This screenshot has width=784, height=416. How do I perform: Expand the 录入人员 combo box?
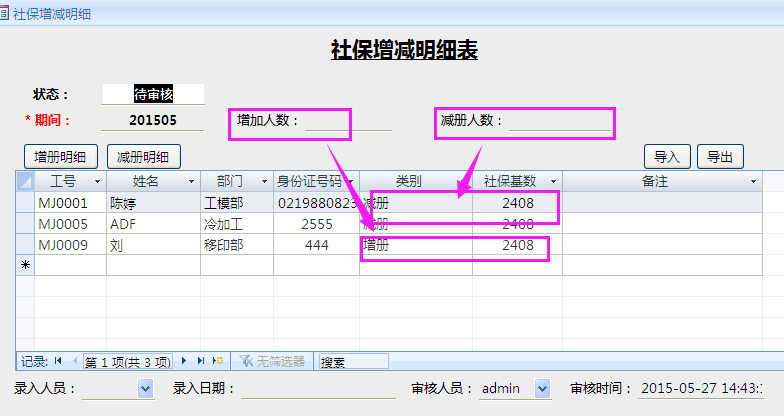[145, 388]
